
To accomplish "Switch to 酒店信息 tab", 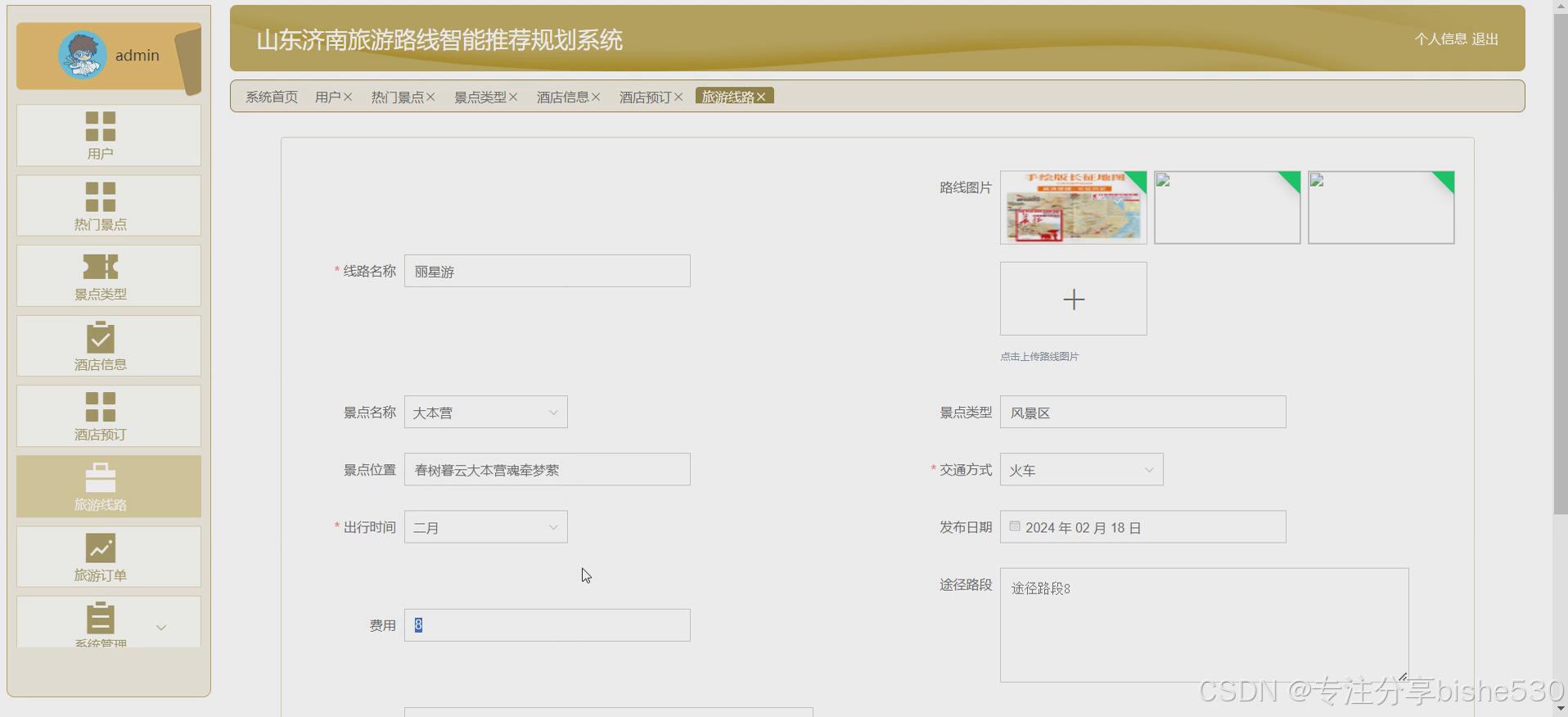I will (562, 97).
